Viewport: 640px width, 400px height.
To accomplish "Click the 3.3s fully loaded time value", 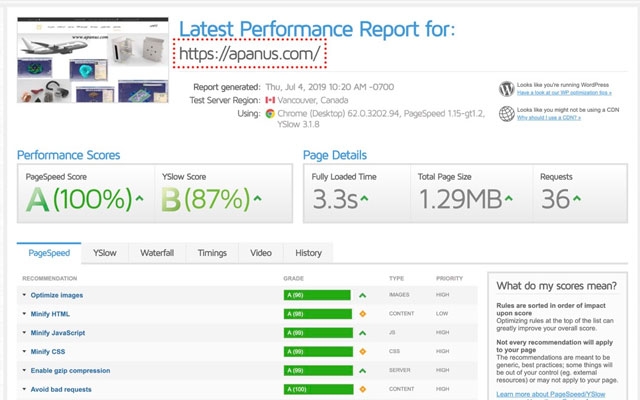I will [x=335, y=199].
